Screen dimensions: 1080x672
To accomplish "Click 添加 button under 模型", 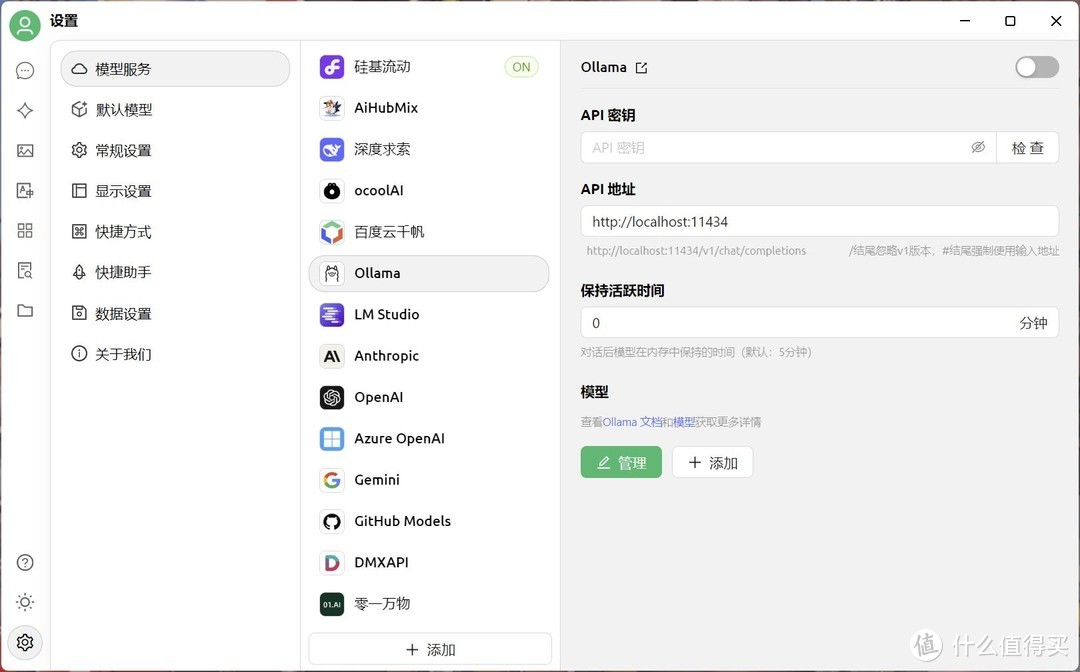I will [713, 462].
